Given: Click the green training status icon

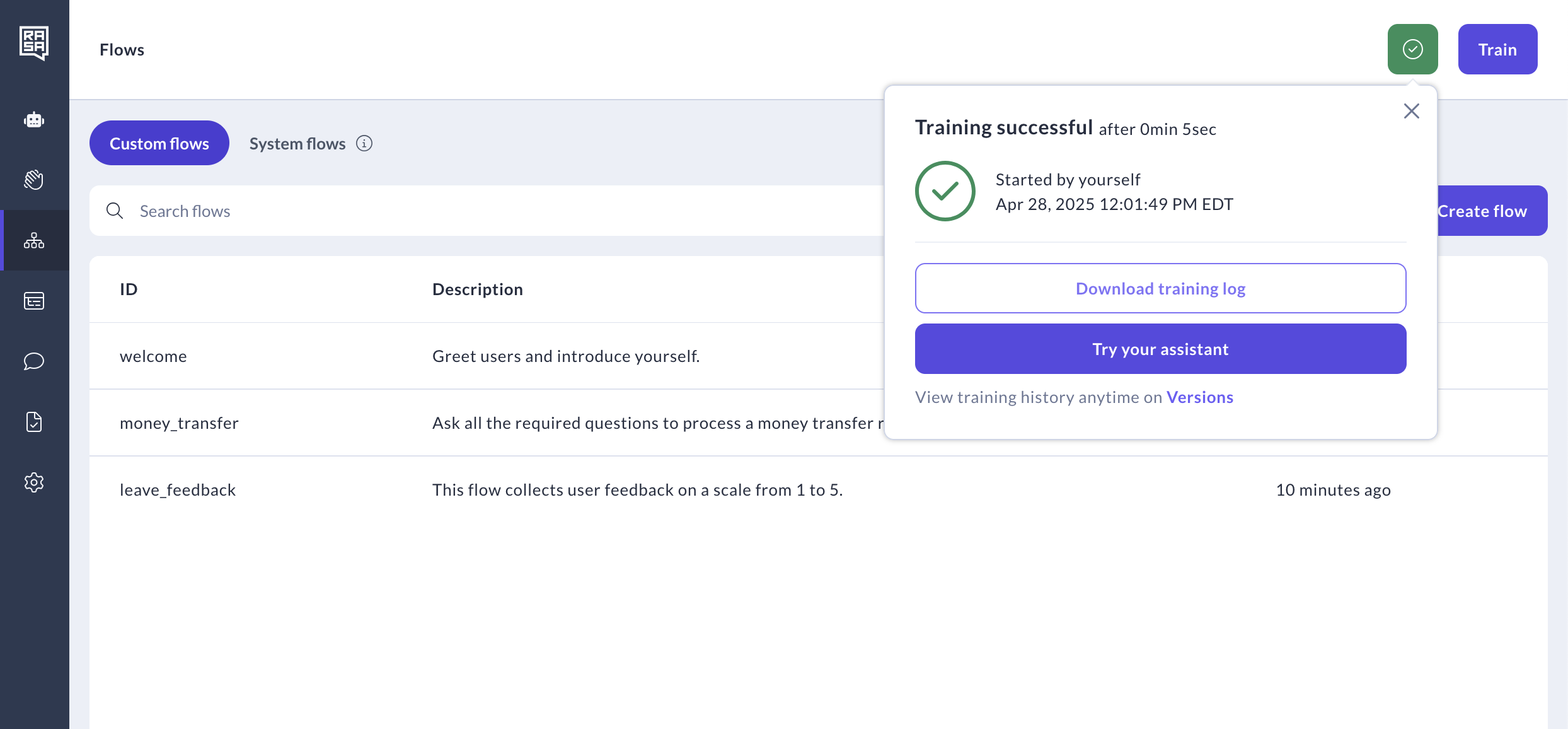Looking at the screenshot, I should pos(1412,49).
